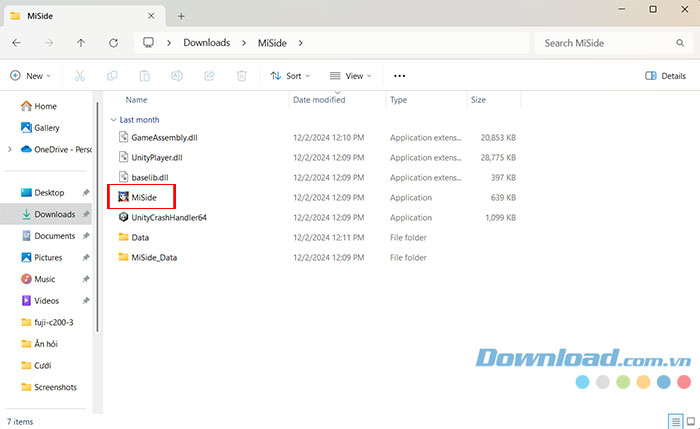Click the Delete trash icon
This screenshot has width=700, height=429.
point(241,76)
